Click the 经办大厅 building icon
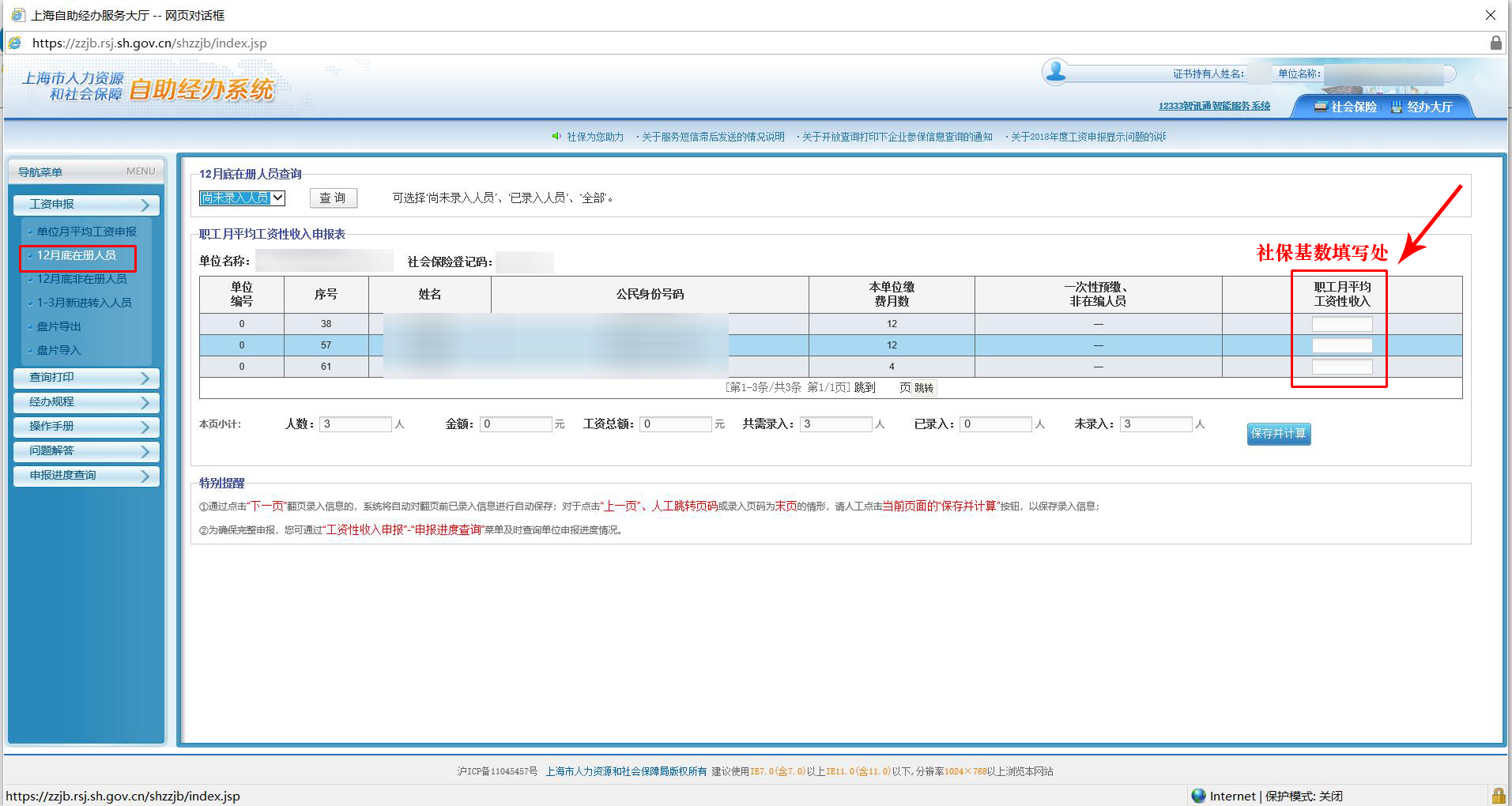The height and width of the screenshot is (806, 1512). pyautogui.click(x=1397, y=107)
